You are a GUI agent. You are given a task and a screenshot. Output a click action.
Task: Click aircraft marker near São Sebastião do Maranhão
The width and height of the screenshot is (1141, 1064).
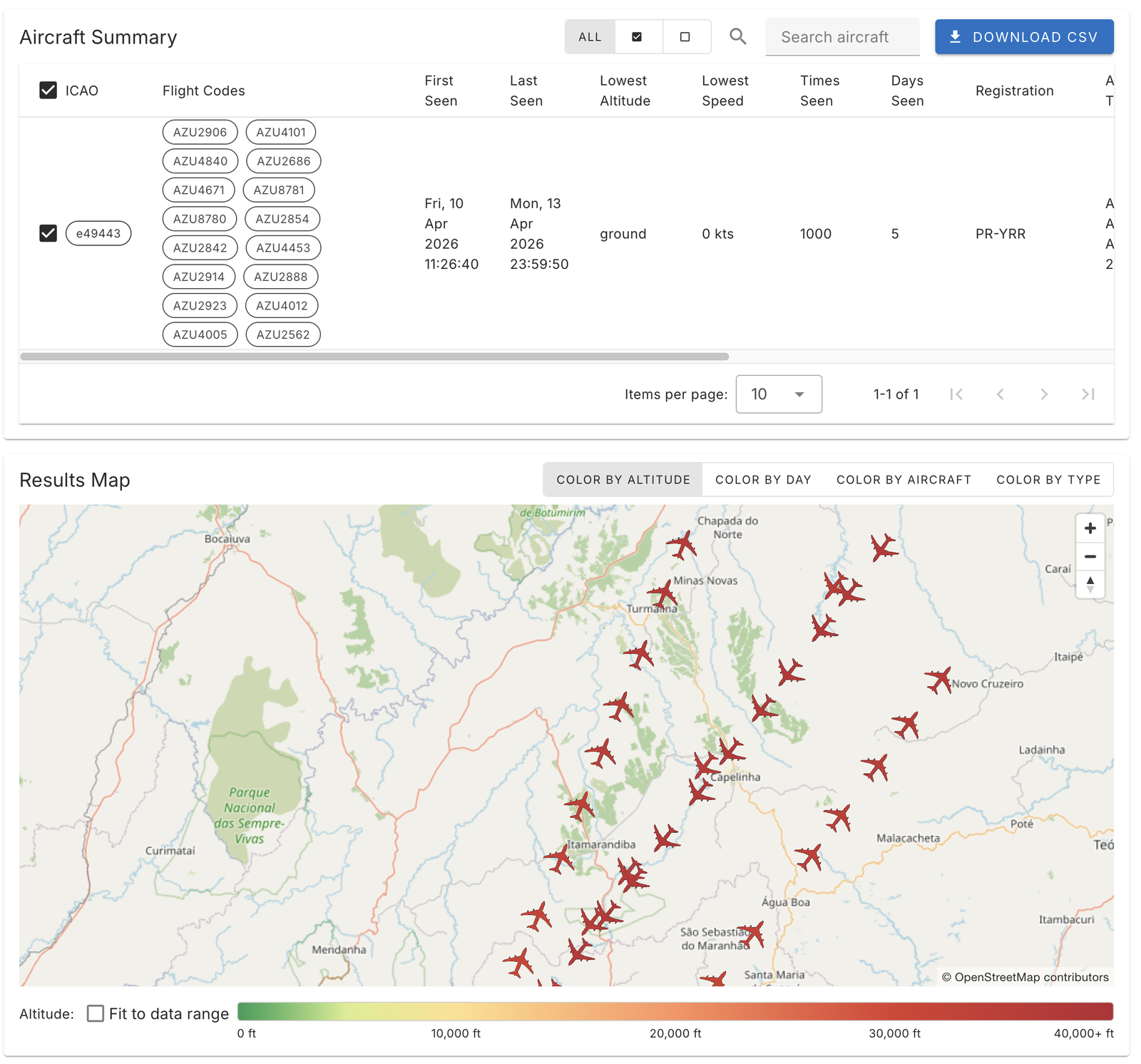point(752,933)
